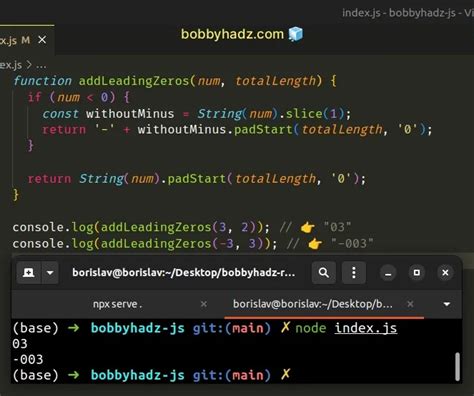Open terminal three-dot menu
The width and height of the screenshot is (474, 396).
354,273
